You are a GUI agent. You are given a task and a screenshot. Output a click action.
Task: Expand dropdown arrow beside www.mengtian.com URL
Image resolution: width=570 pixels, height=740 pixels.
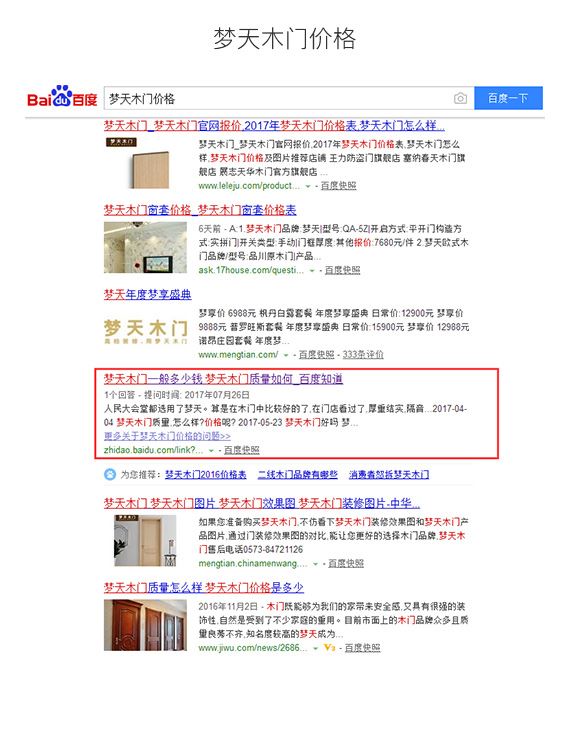[x=286, y=355]
